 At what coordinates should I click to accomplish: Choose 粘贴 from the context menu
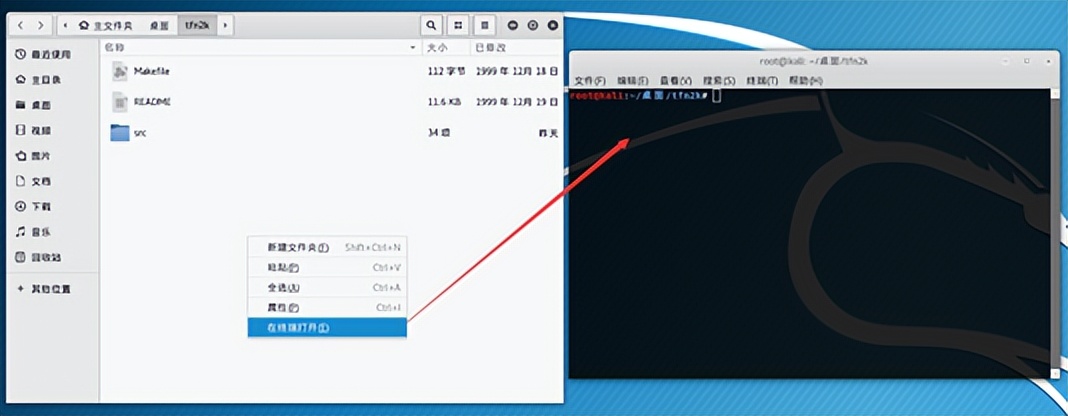[327, 268]
